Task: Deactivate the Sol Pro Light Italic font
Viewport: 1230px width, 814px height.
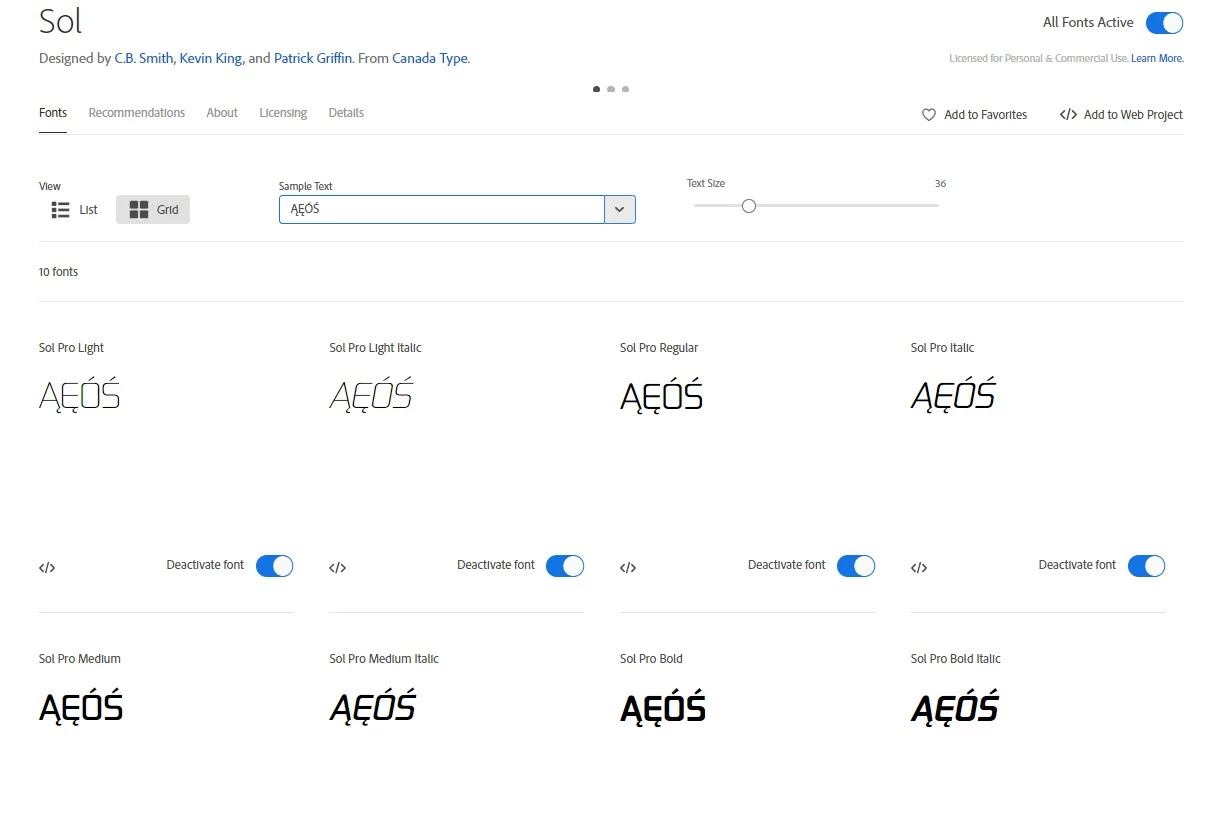Action: pyautogui.click(x=565, y=566)
